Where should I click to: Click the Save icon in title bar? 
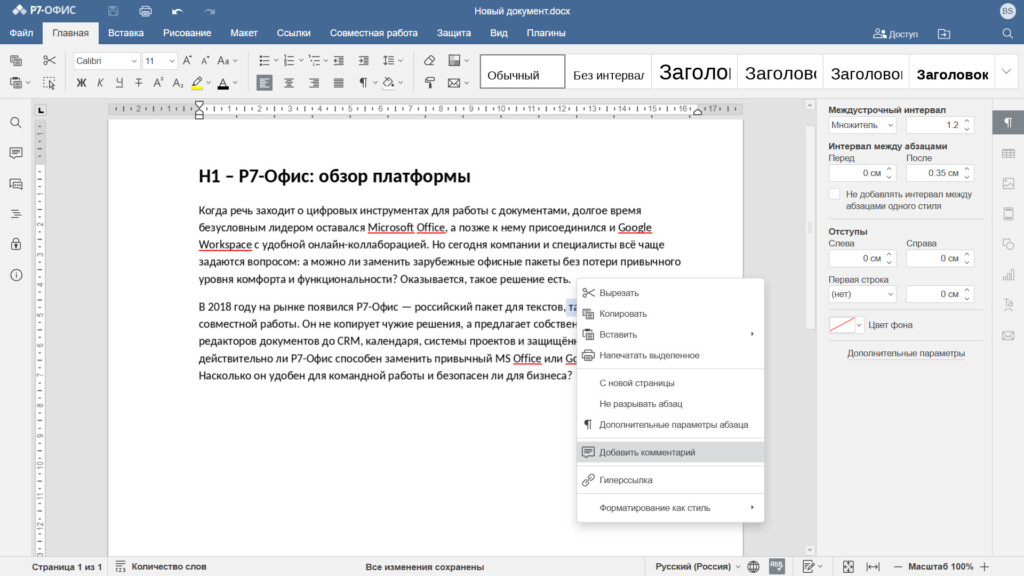coord(113,11)
